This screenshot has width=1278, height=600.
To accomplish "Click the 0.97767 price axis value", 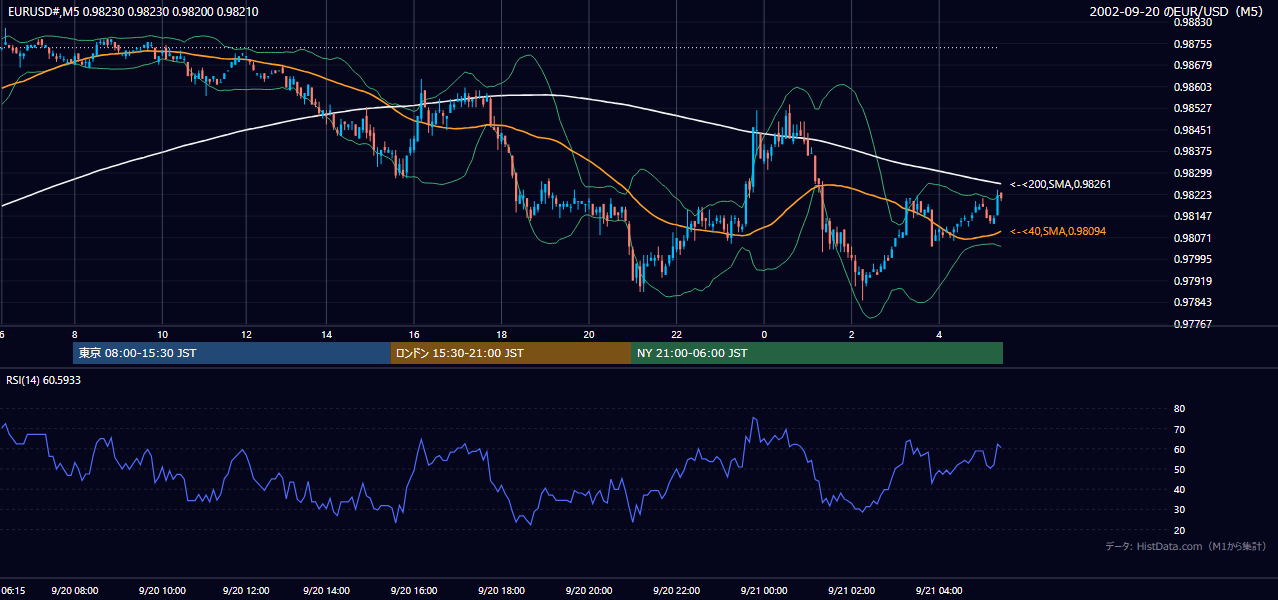I will [1192, 324].
